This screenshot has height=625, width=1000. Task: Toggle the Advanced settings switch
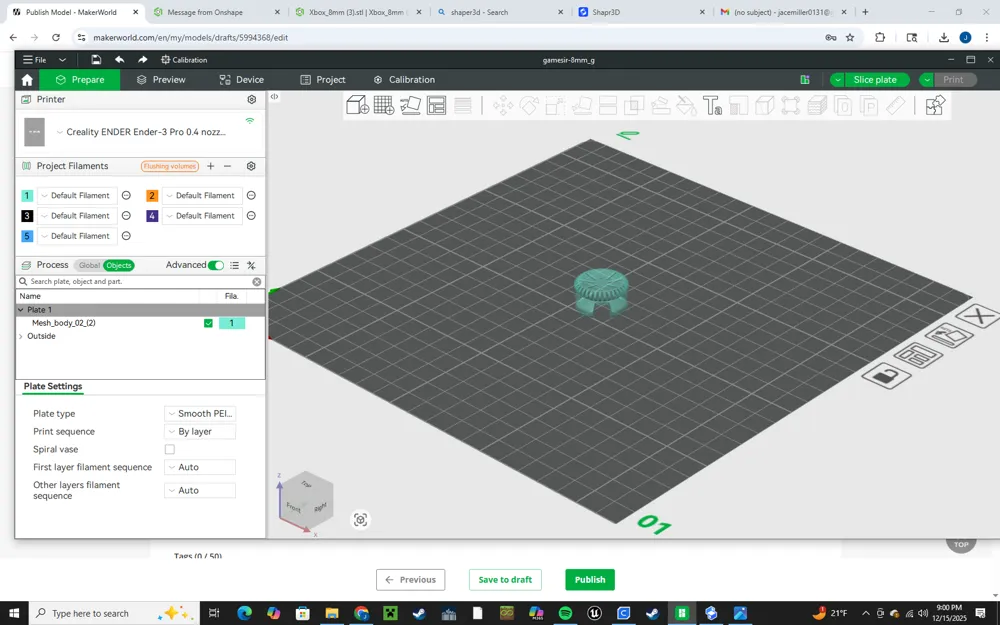(216, 265)
